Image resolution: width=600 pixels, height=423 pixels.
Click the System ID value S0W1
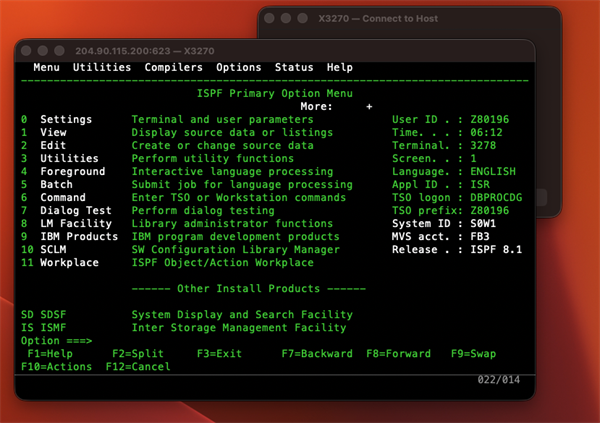(483, 224)
